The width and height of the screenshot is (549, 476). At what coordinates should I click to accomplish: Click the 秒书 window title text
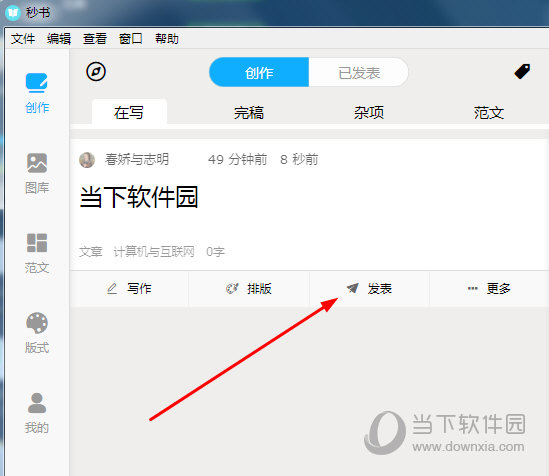point(38,13)
